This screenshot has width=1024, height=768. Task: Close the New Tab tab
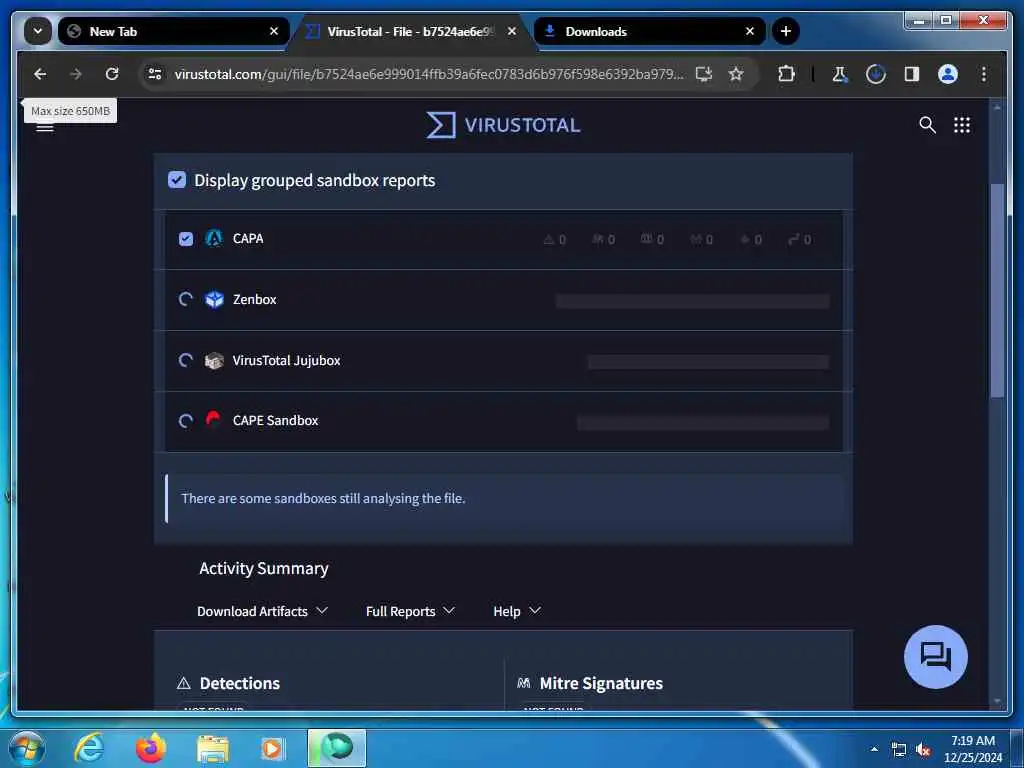tap(274, 31)
